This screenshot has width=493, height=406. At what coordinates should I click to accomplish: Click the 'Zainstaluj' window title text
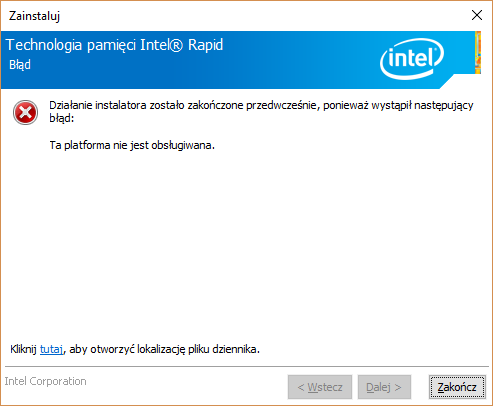pos(34,16)
